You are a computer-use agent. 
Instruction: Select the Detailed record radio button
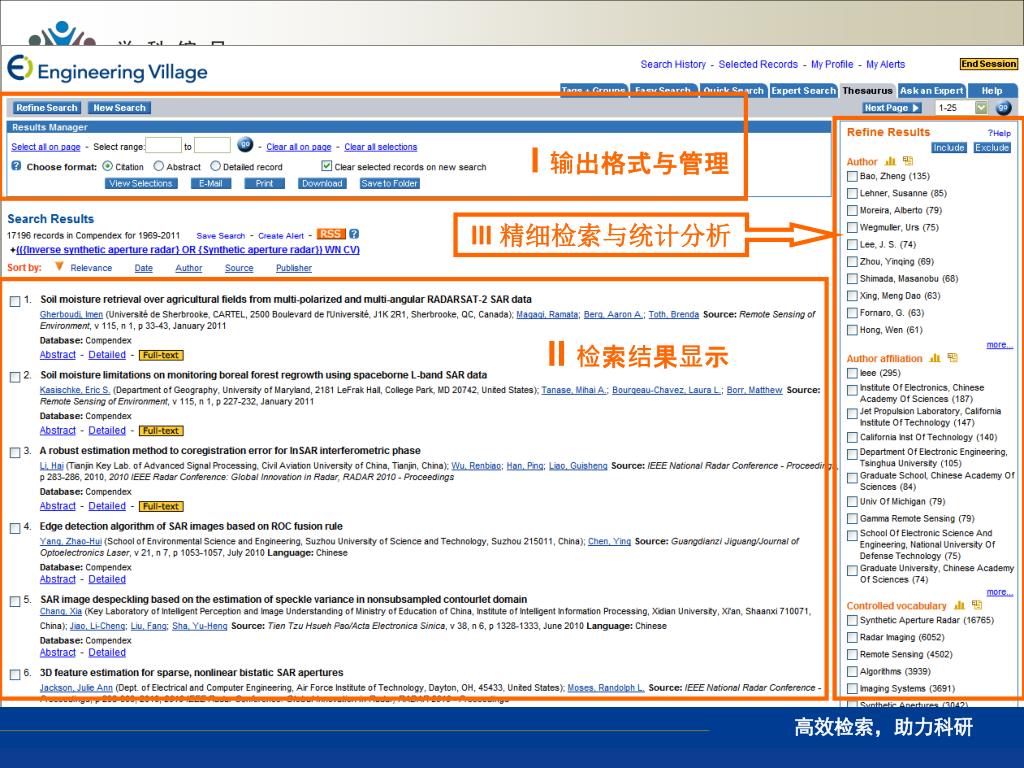coord(216,167)
